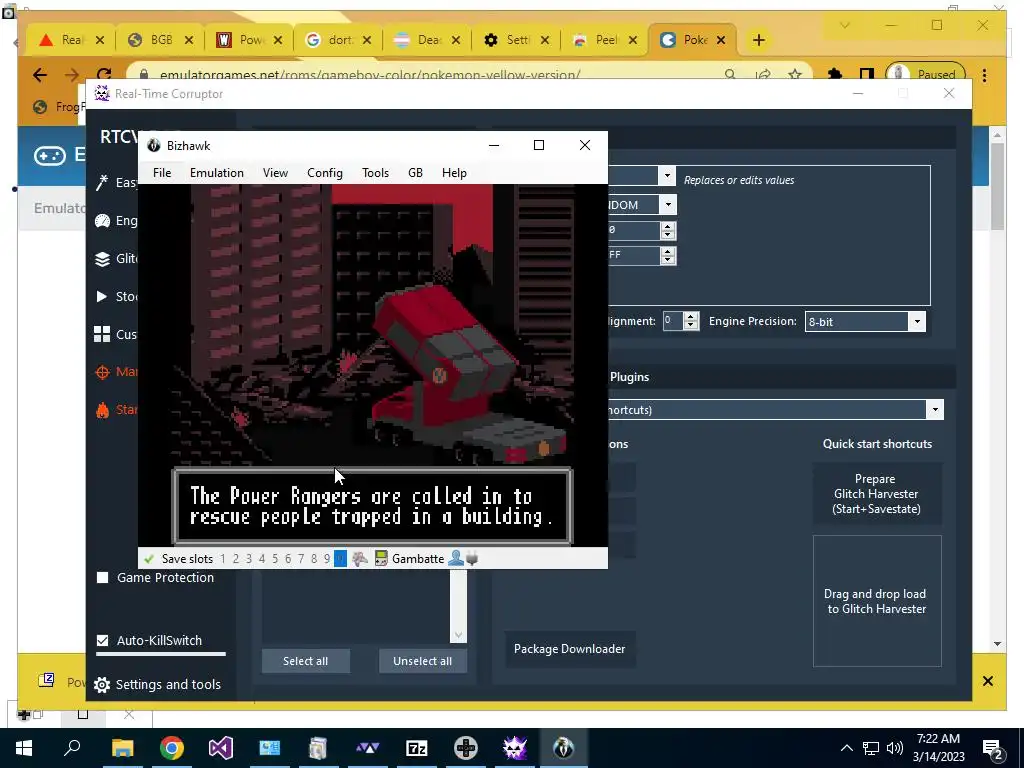Screen dimensions: 1024x768
Task: Click the volume icon in system tray
Action: 895,748
